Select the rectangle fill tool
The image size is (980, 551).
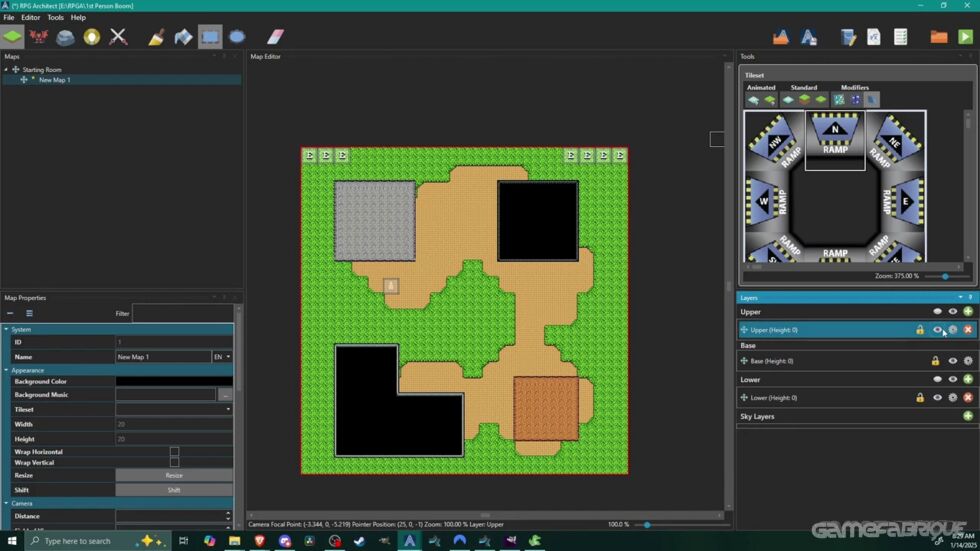click(210, 37)
